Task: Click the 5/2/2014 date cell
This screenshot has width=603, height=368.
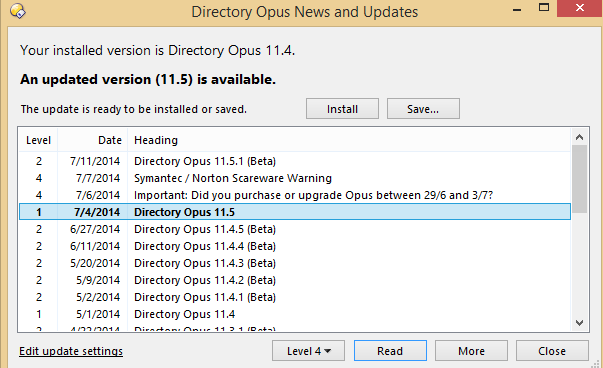Action: pos(98,297)
